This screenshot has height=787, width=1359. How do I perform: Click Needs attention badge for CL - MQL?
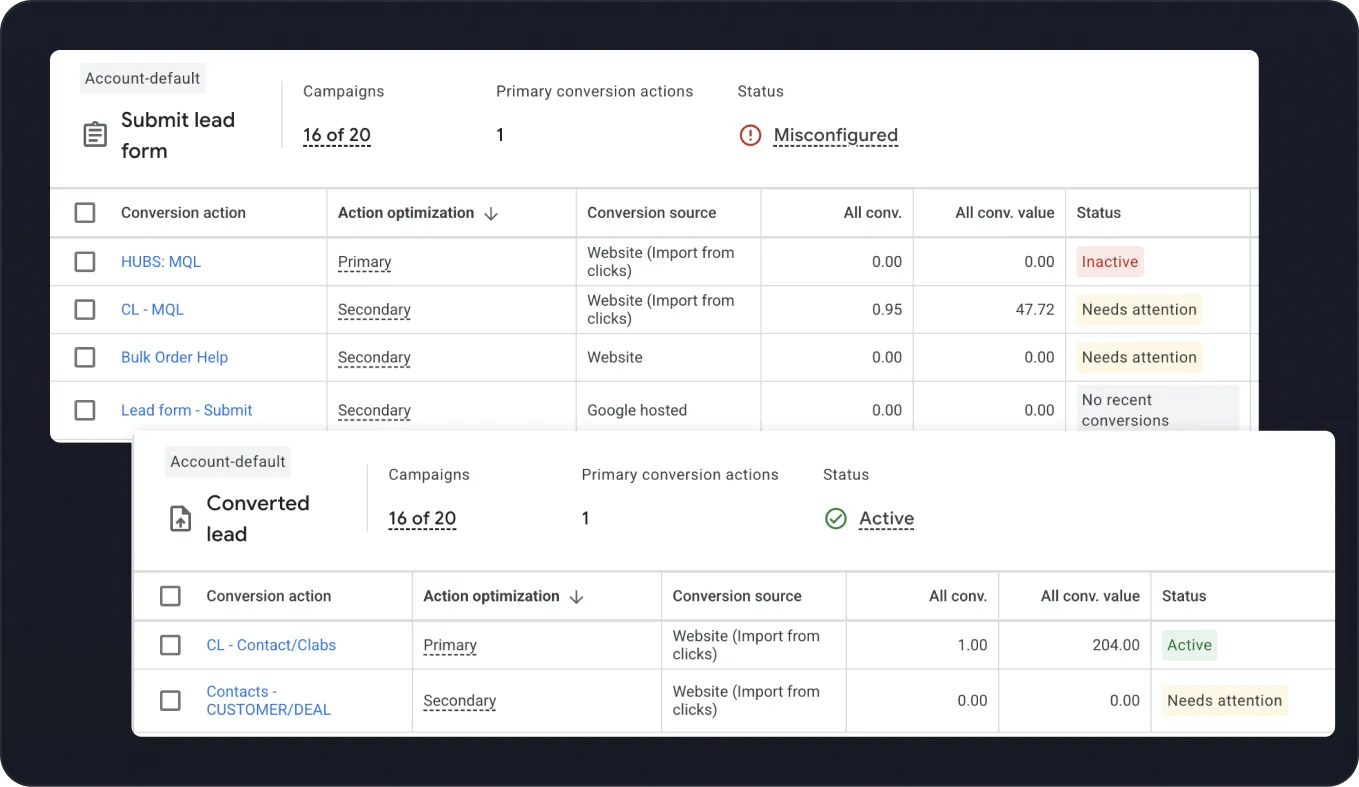click(x=1139, y=310)
